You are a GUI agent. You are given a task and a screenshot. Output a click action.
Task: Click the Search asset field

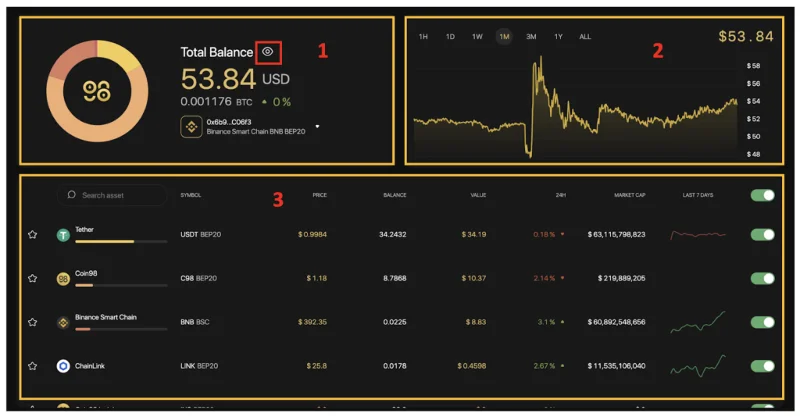pos(112,195)
